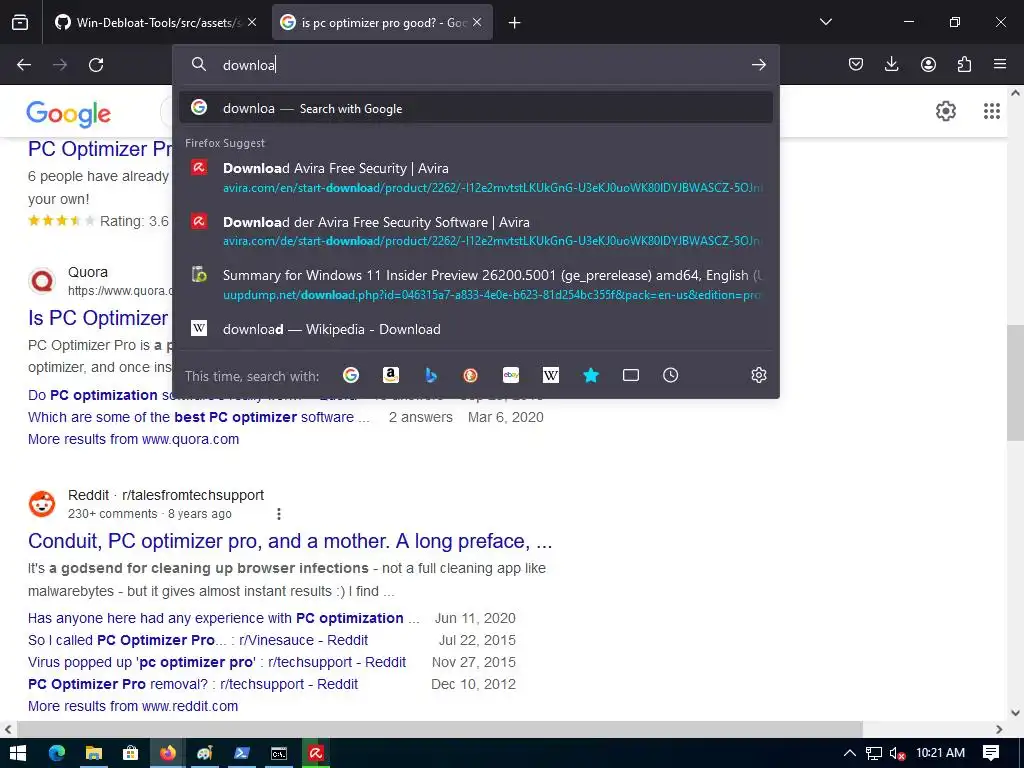1024x768 pixels.
Task: Open Google quick settings gear
Action: [x=946, y=111]
